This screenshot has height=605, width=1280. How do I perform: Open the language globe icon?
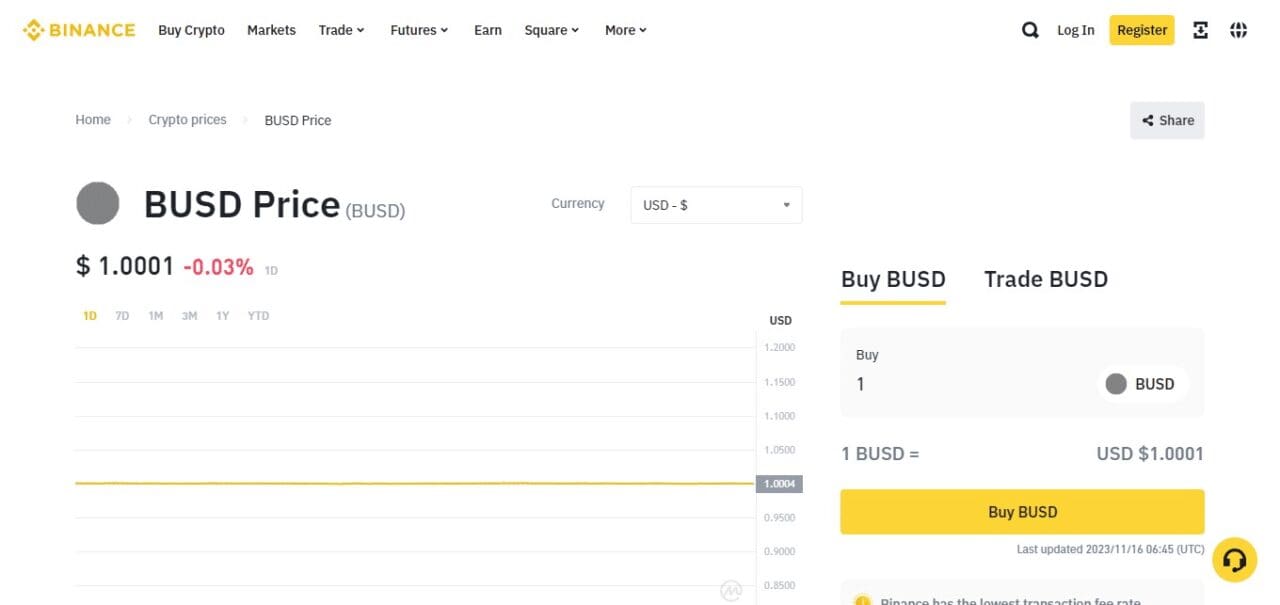1238,30
